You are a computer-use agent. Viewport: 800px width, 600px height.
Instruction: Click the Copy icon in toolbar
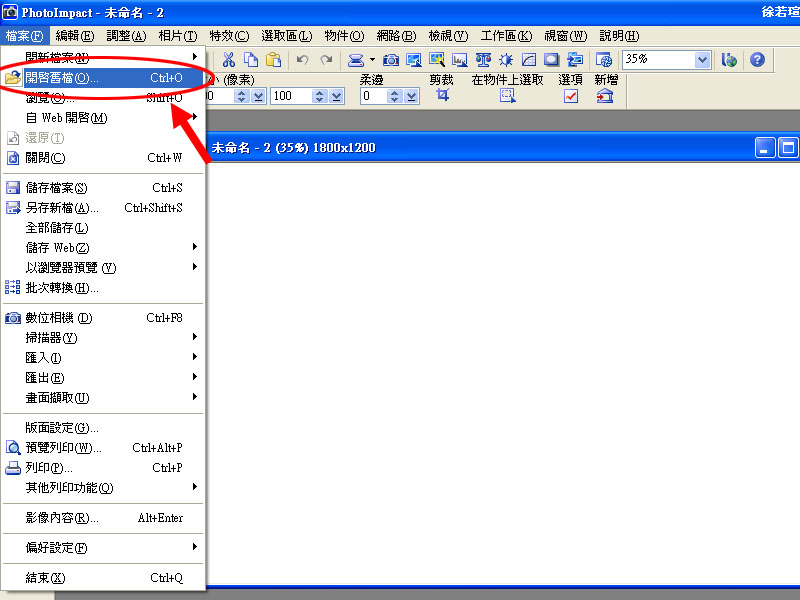coord(251,60)
